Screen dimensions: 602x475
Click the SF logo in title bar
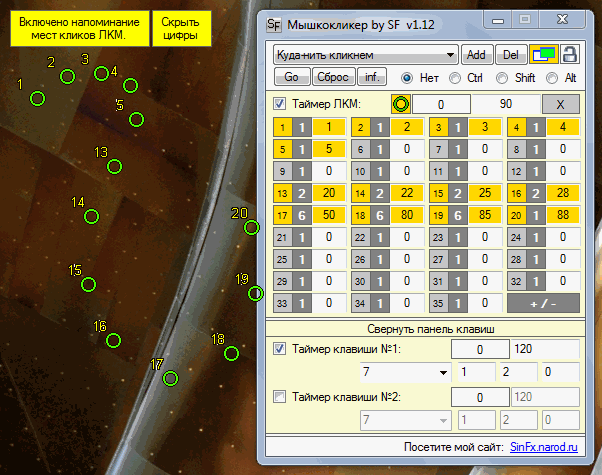coord(274,23)
